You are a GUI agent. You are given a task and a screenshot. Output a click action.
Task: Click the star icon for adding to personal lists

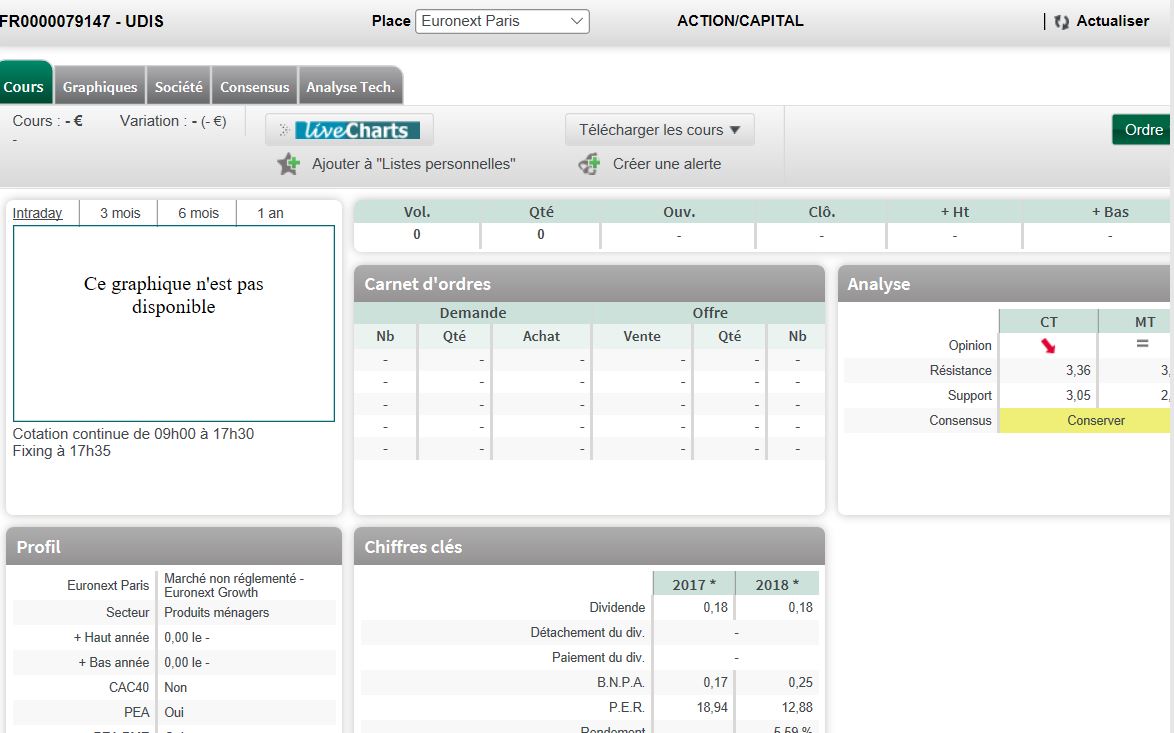point(288,164)
